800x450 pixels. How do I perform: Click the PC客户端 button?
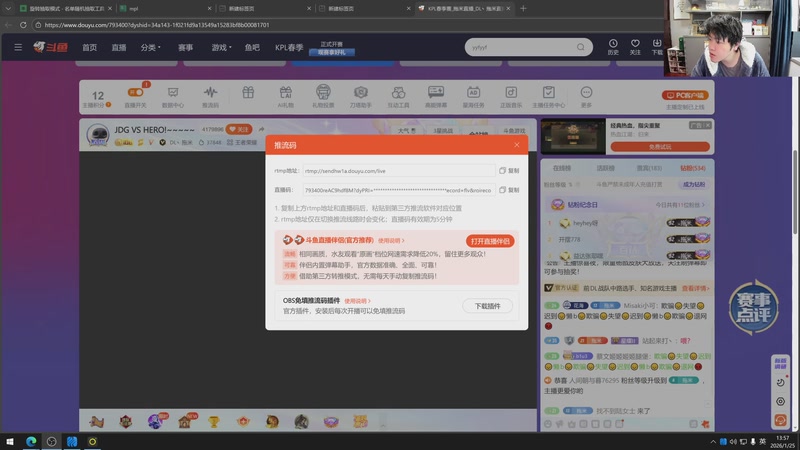click(x=685, y=95)
